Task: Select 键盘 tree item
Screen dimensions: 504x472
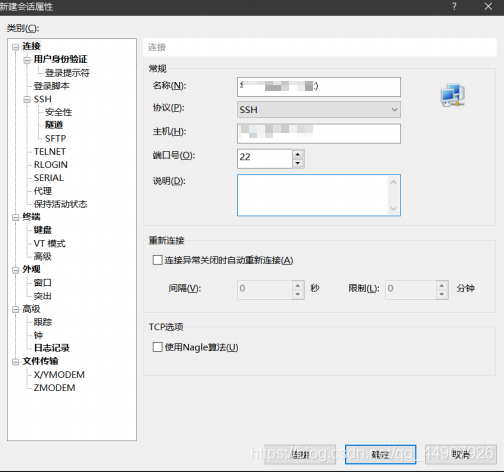Action: (x=43, y=230)
